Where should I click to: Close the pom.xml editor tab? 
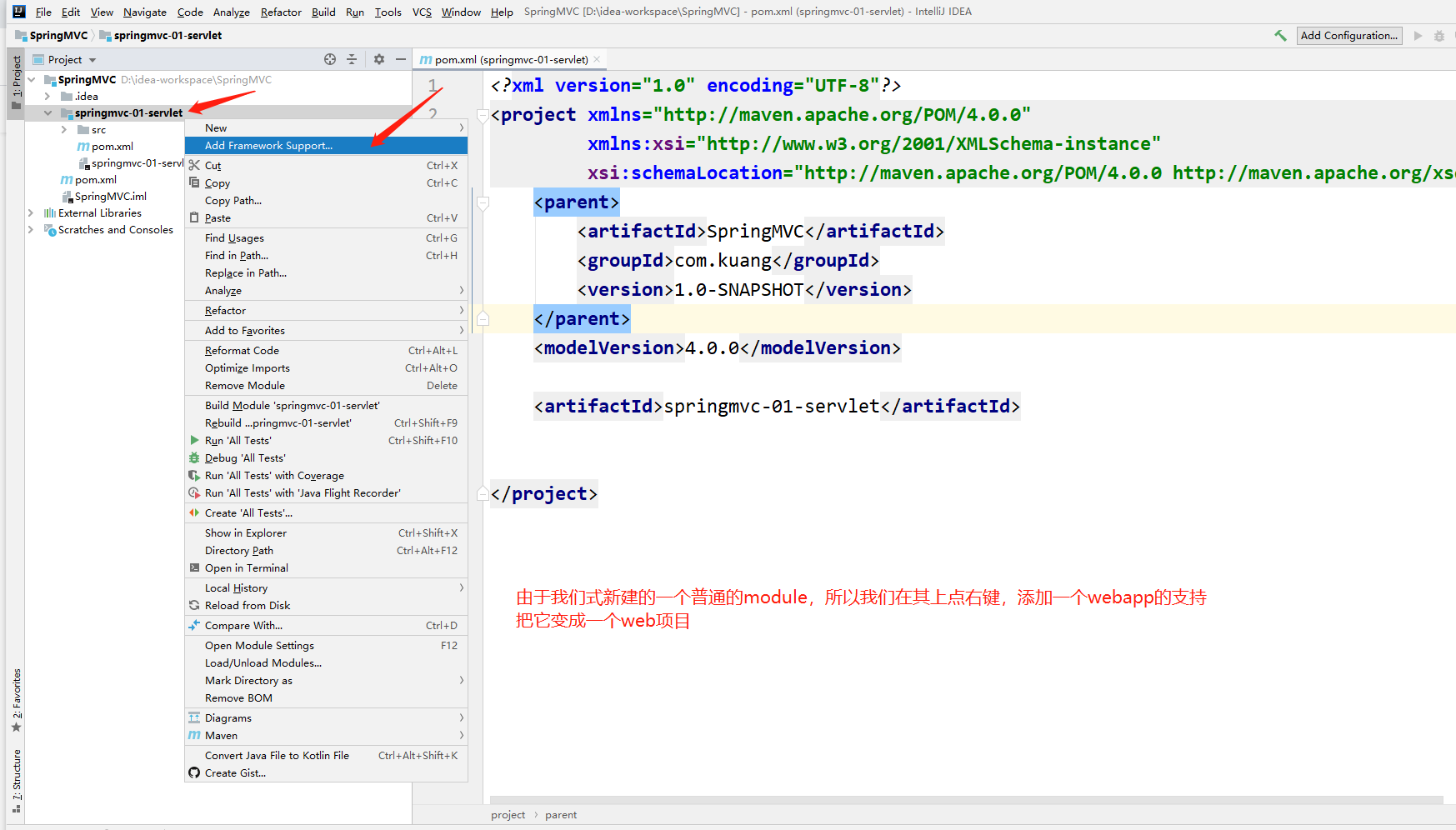pyautogui.click(x=597, y=59)
